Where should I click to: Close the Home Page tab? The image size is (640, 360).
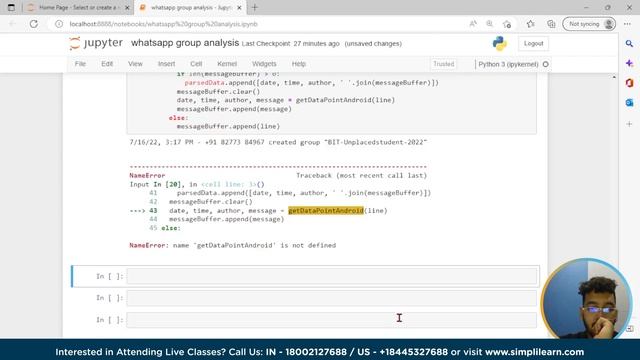pyautogui.click(x=127, y=7)
